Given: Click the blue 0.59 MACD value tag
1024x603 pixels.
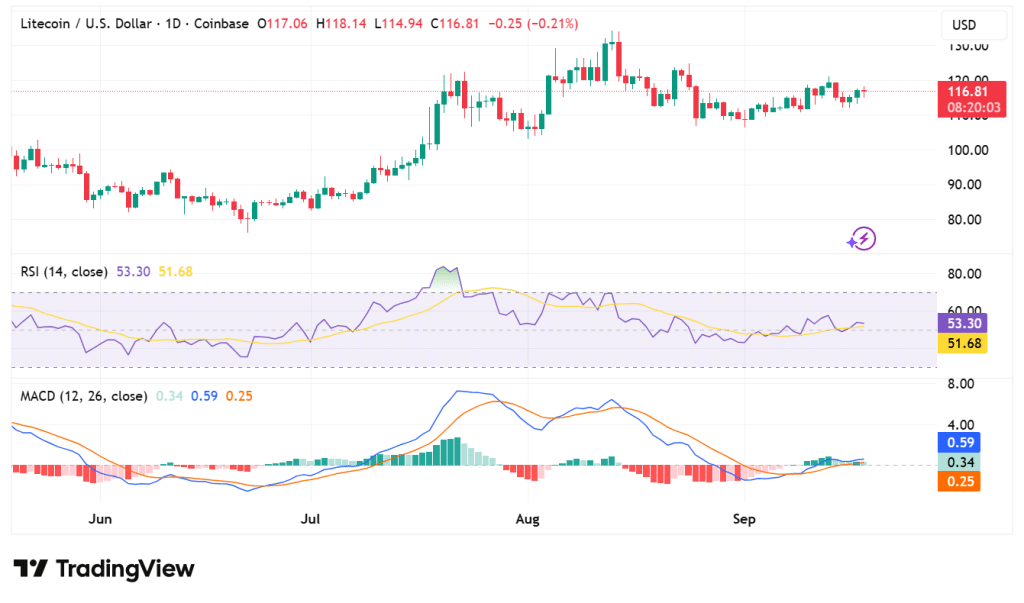Looking at the screenshot, I should point(960,442).
